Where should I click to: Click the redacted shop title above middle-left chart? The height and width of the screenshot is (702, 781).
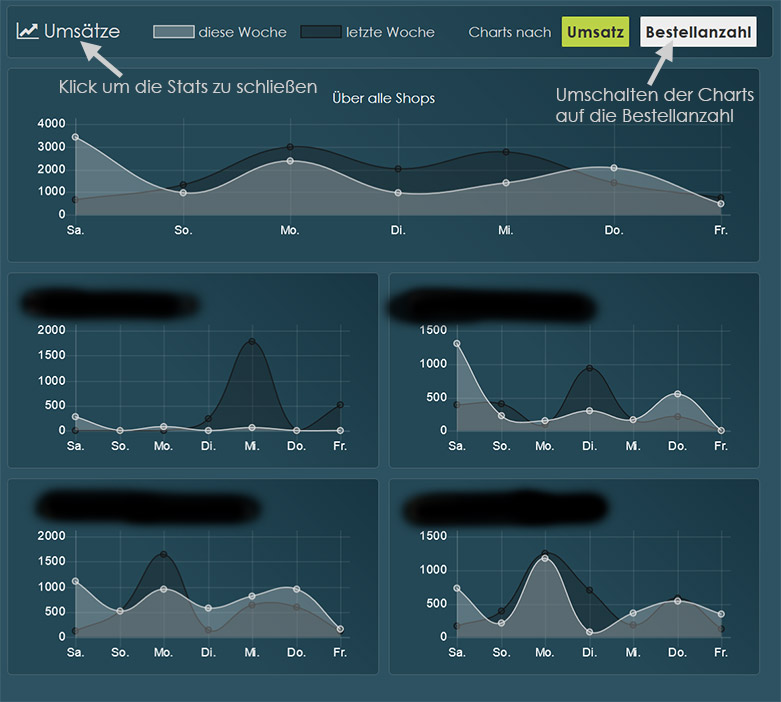click(x=110, y=303)
